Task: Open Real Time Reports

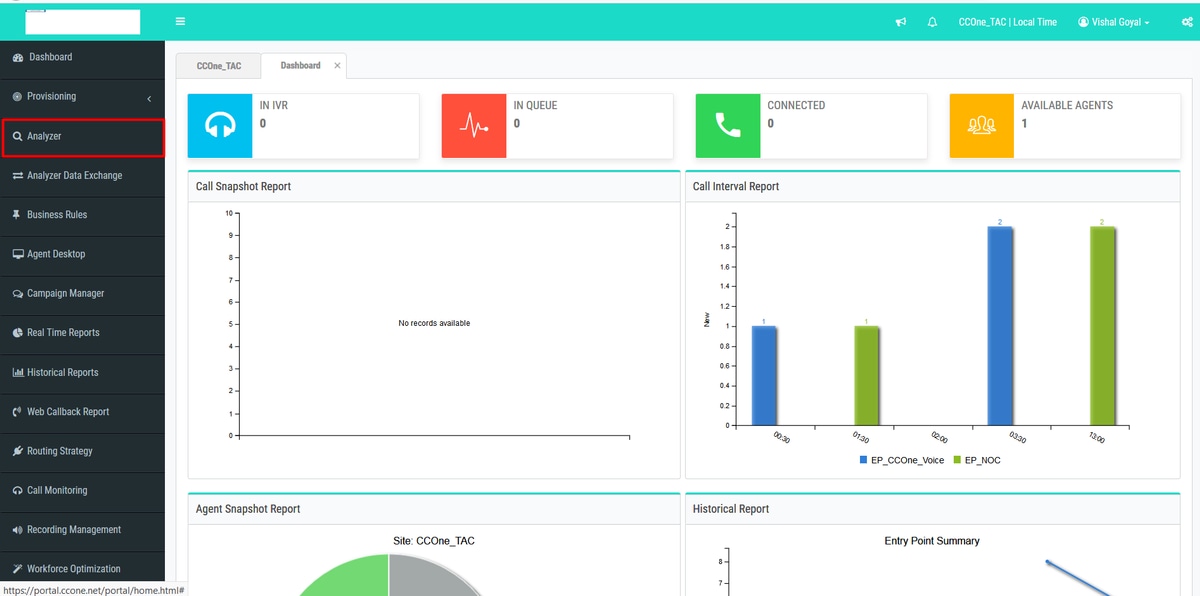Action: 82,333
